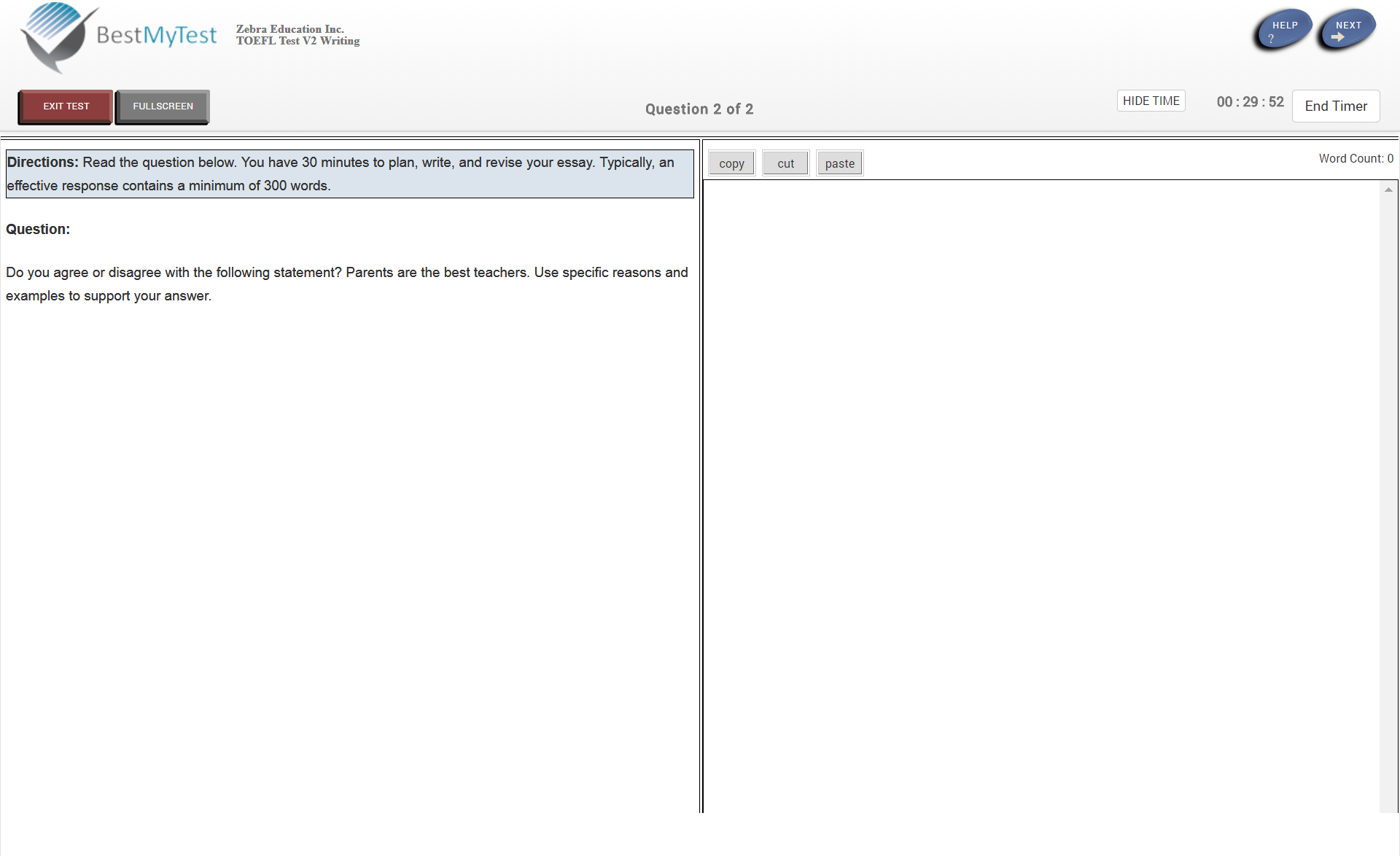Image resolution: width=1400 pixels, height=856 pixels.
Task: Click the cut toolbar button
Action: [x=785, y=163]
